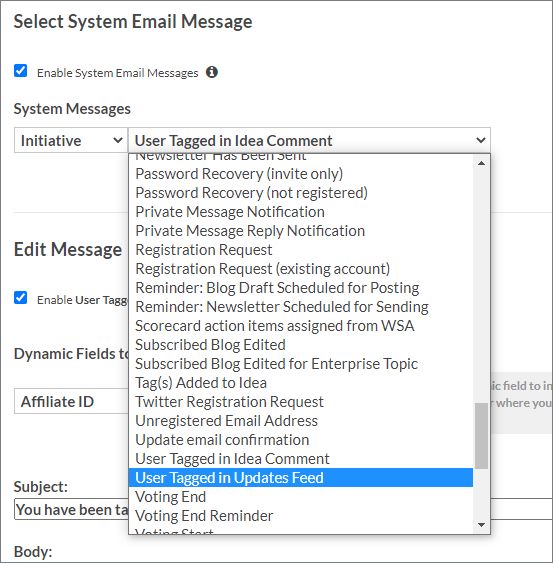Click into the Subject input field
553x563 pixels.
pos(283,509)
